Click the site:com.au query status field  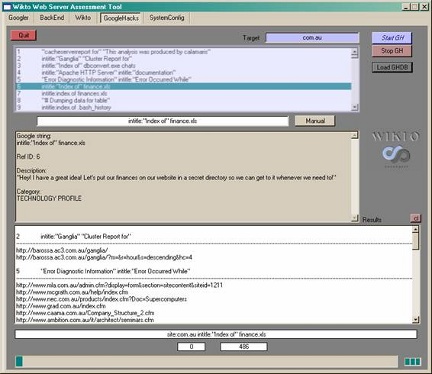click(216, 334)
